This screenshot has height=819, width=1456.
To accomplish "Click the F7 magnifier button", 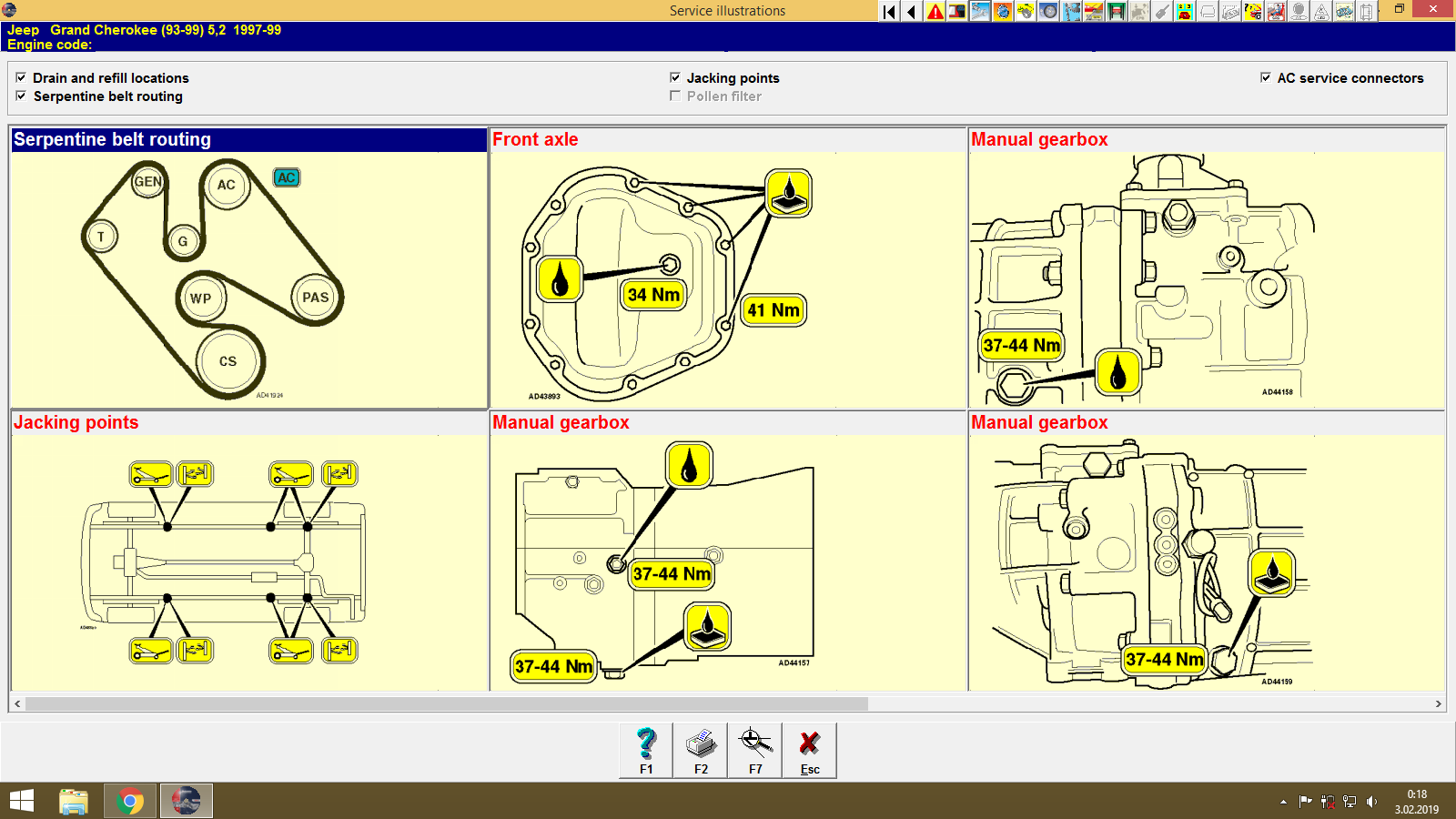I will (755, 750).
